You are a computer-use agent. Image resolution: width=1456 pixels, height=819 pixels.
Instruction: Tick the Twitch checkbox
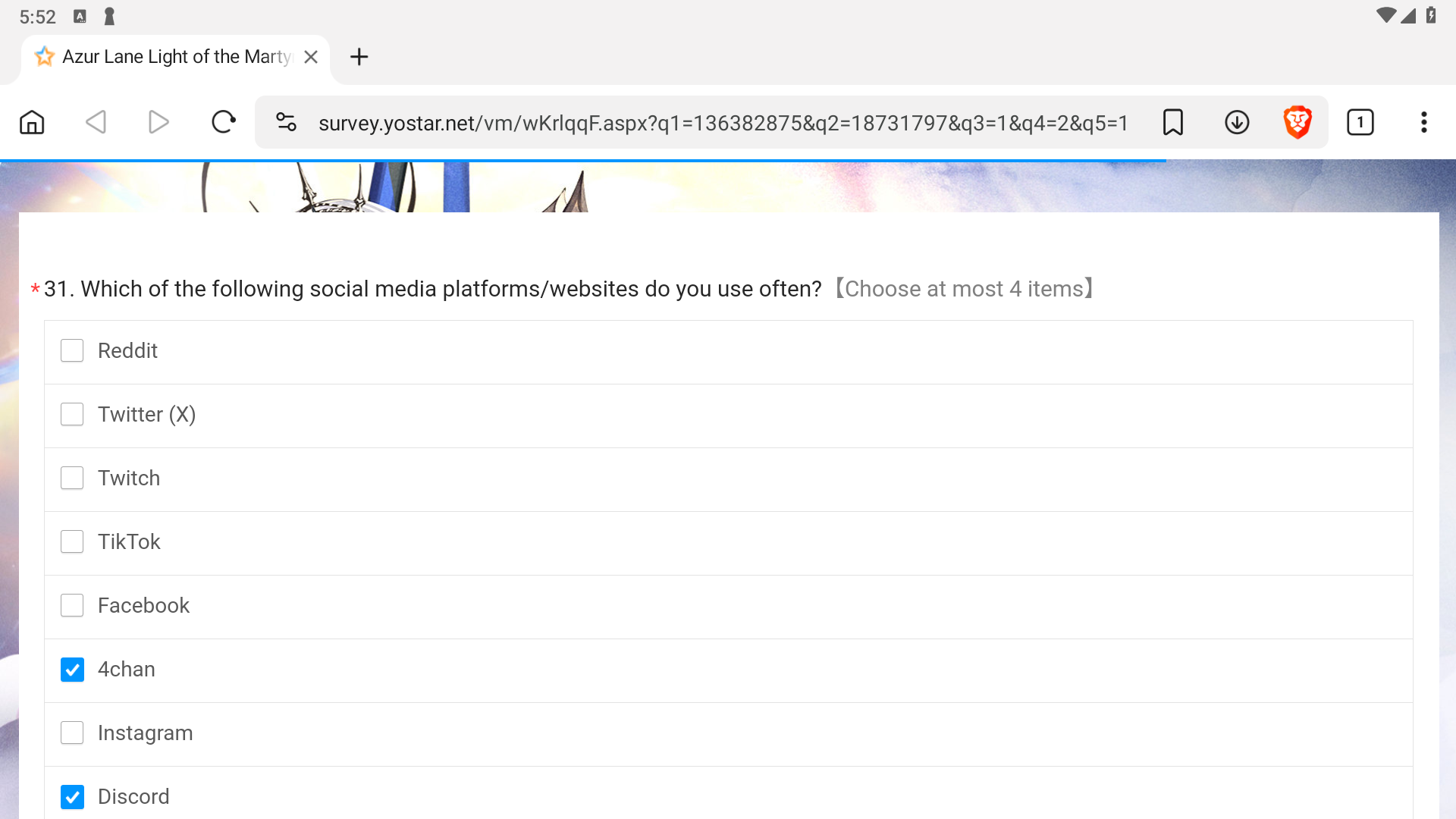click(72, 478)
